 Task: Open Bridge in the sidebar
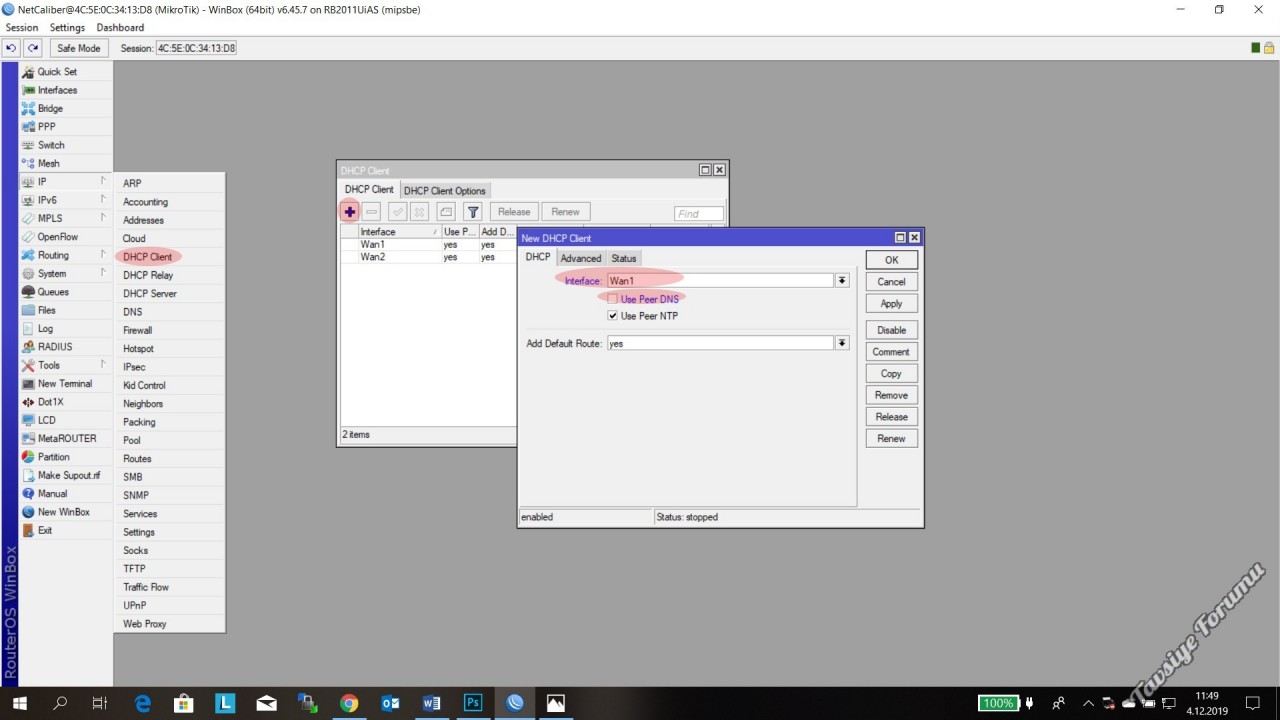(x=50, y=108)
